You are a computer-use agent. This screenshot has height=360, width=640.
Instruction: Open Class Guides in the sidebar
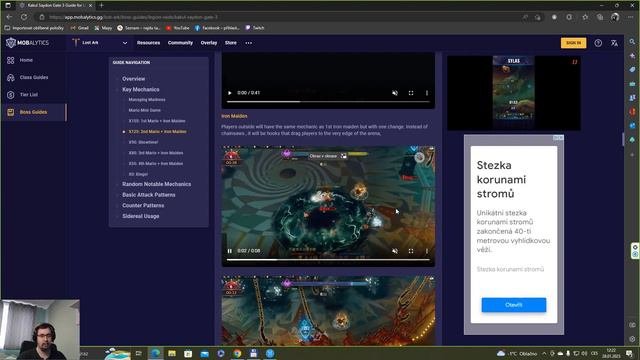coord(33,77)
